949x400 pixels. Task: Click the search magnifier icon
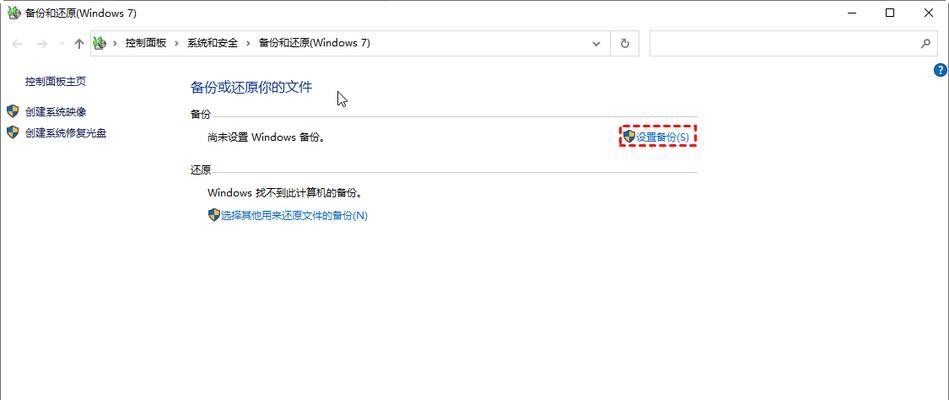[x=925, y=44]
